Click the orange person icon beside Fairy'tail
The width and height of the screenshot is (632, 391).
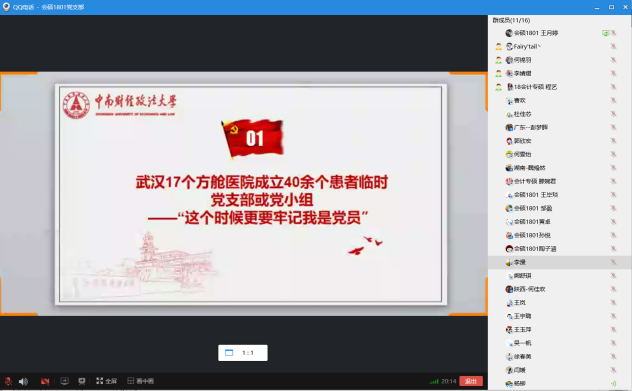[x=499, y=46]
